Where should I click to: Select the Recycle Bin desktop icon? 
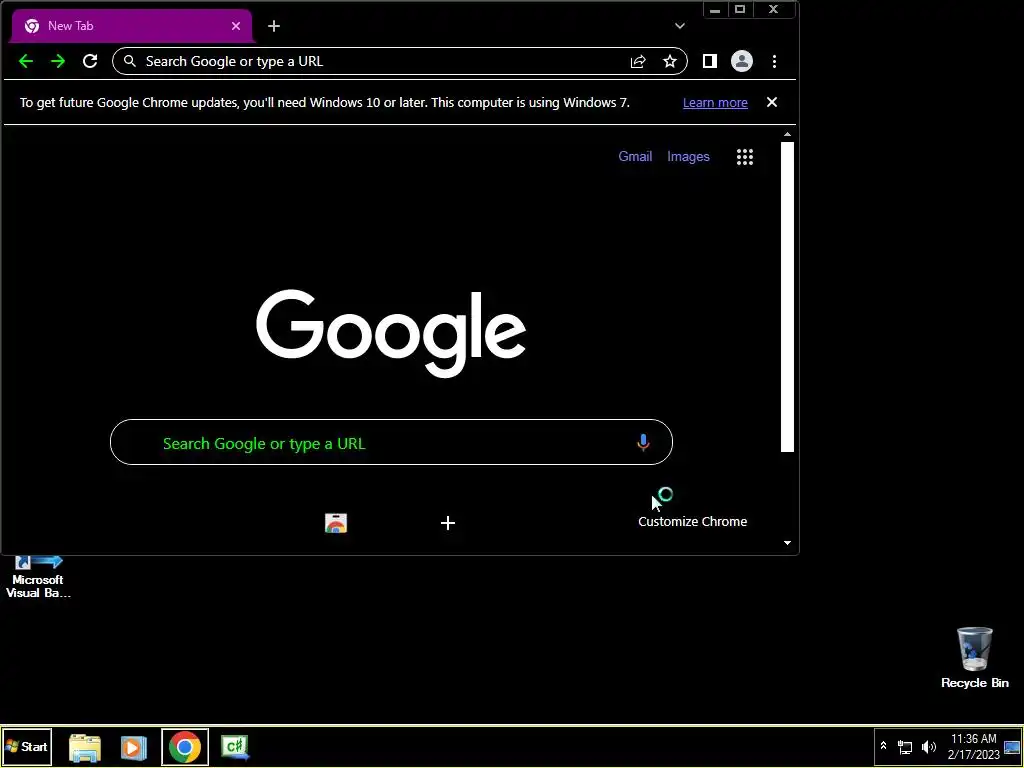(974, 658)
